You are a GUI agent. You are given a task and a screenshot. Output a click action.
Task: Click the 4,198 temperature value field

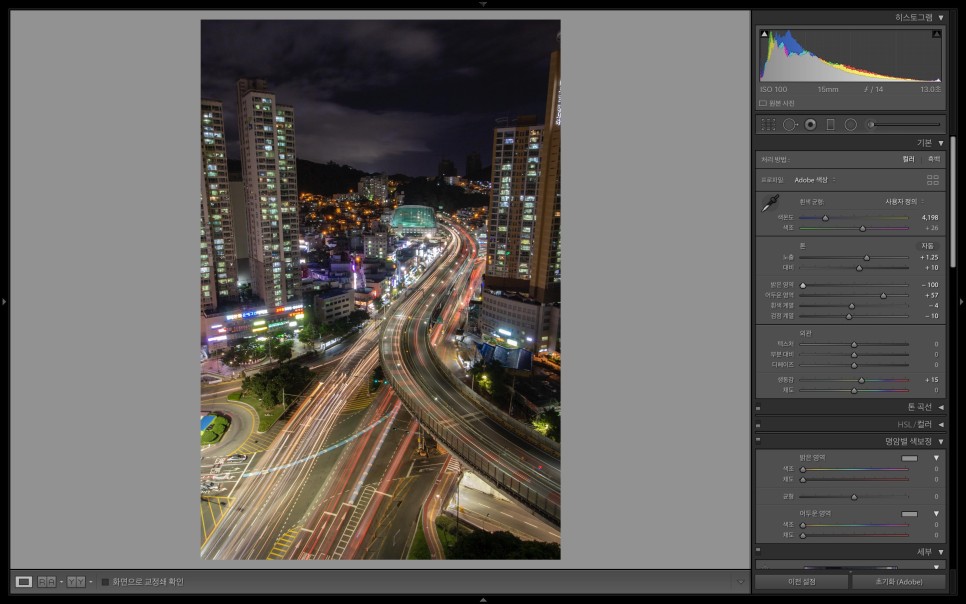tap(930, 218)
